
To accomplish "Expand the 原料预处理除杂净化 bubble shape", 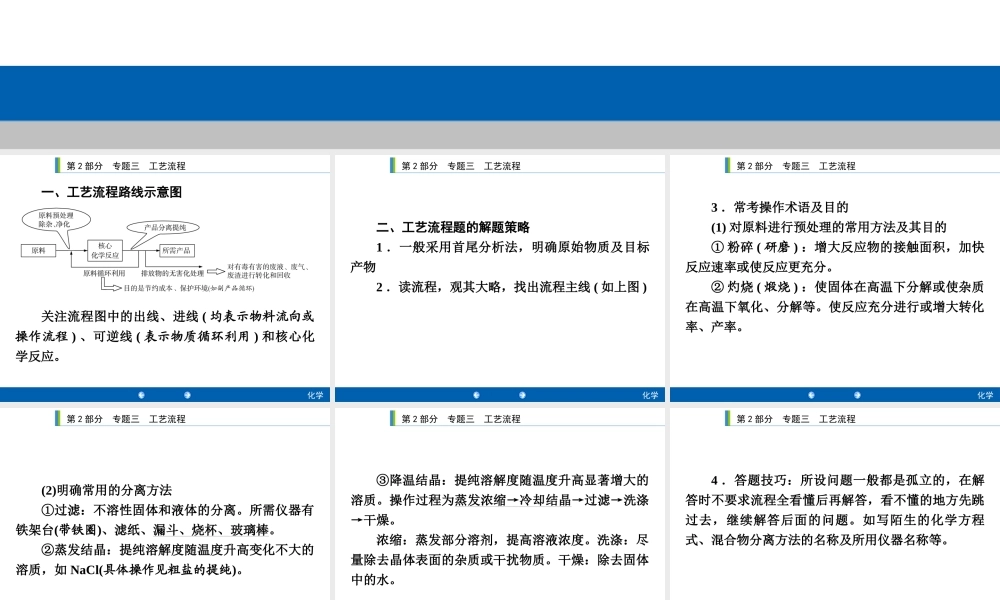I will click(x=55, y=218).
